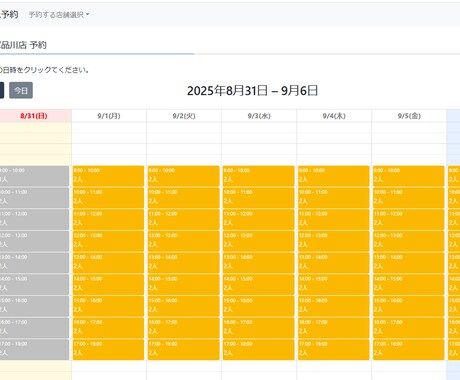Book the 14:00-15:00 slot on 9/1(月)
The image size is (460, 380).
click(108, 284)
